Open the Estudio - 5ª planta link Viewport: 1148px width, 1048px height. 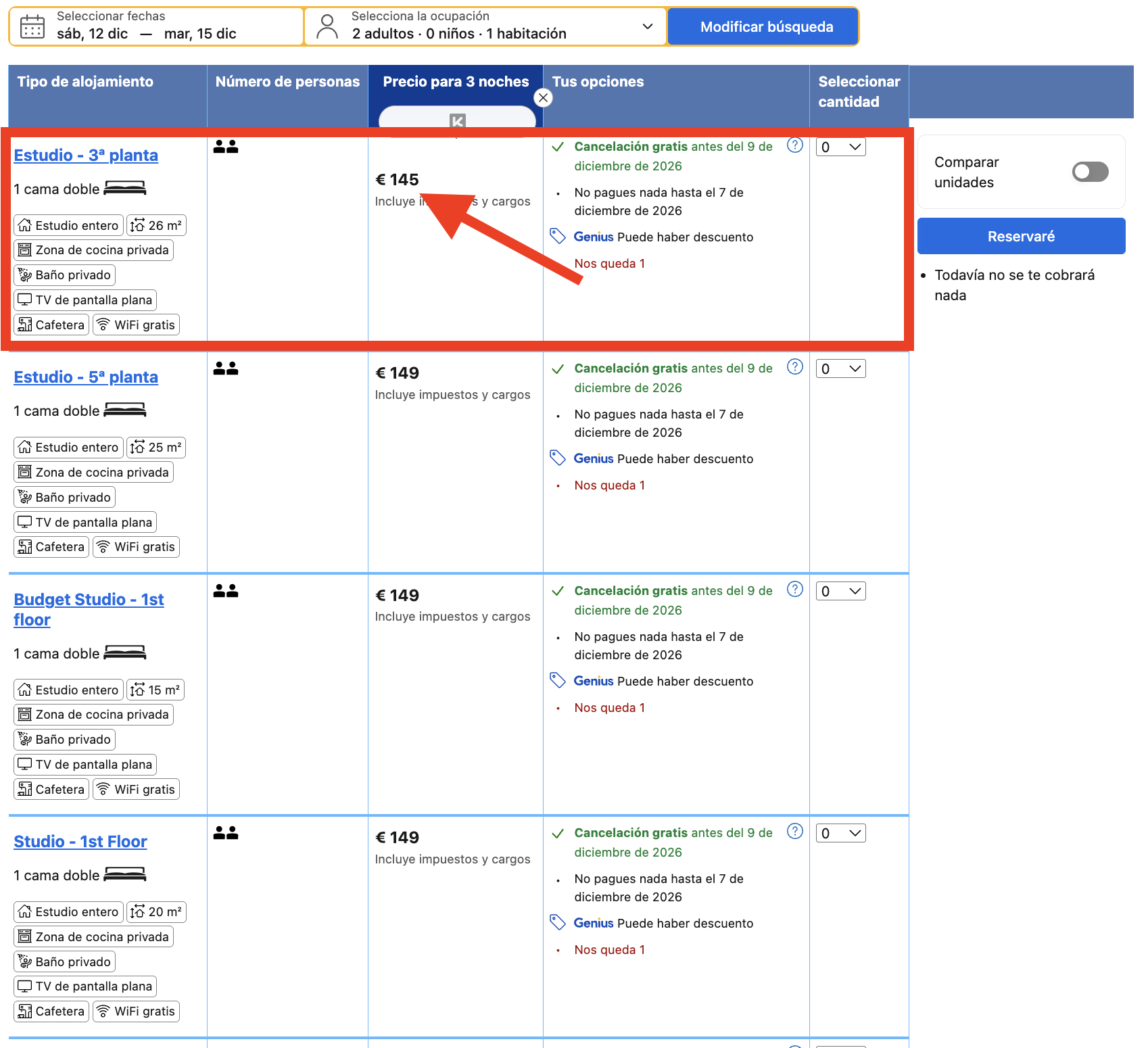pyautogui.click(x=86, y=377)
